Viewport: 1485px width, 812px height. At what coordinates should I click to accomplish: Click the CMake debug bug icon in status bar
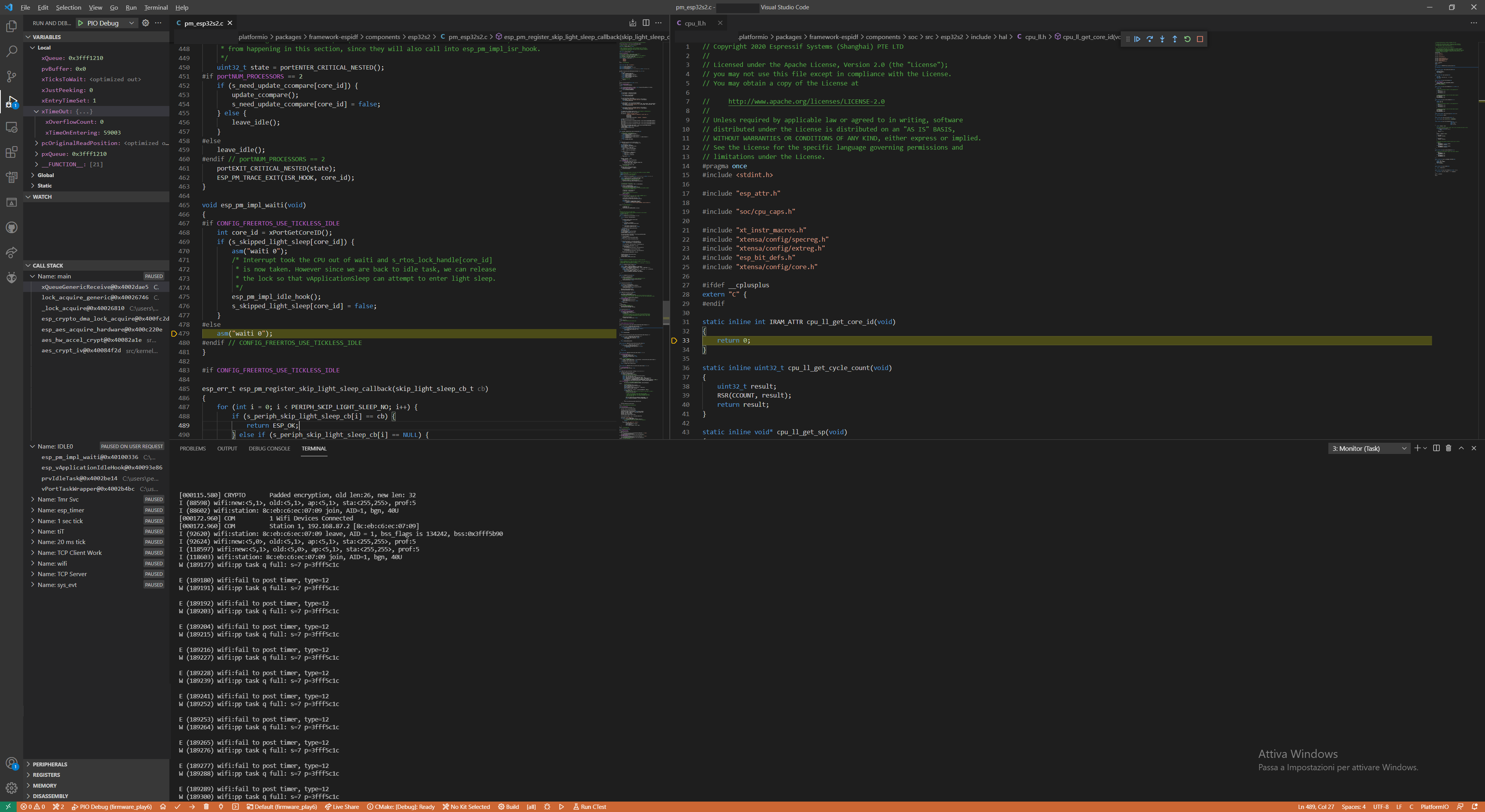coord(546,807)
